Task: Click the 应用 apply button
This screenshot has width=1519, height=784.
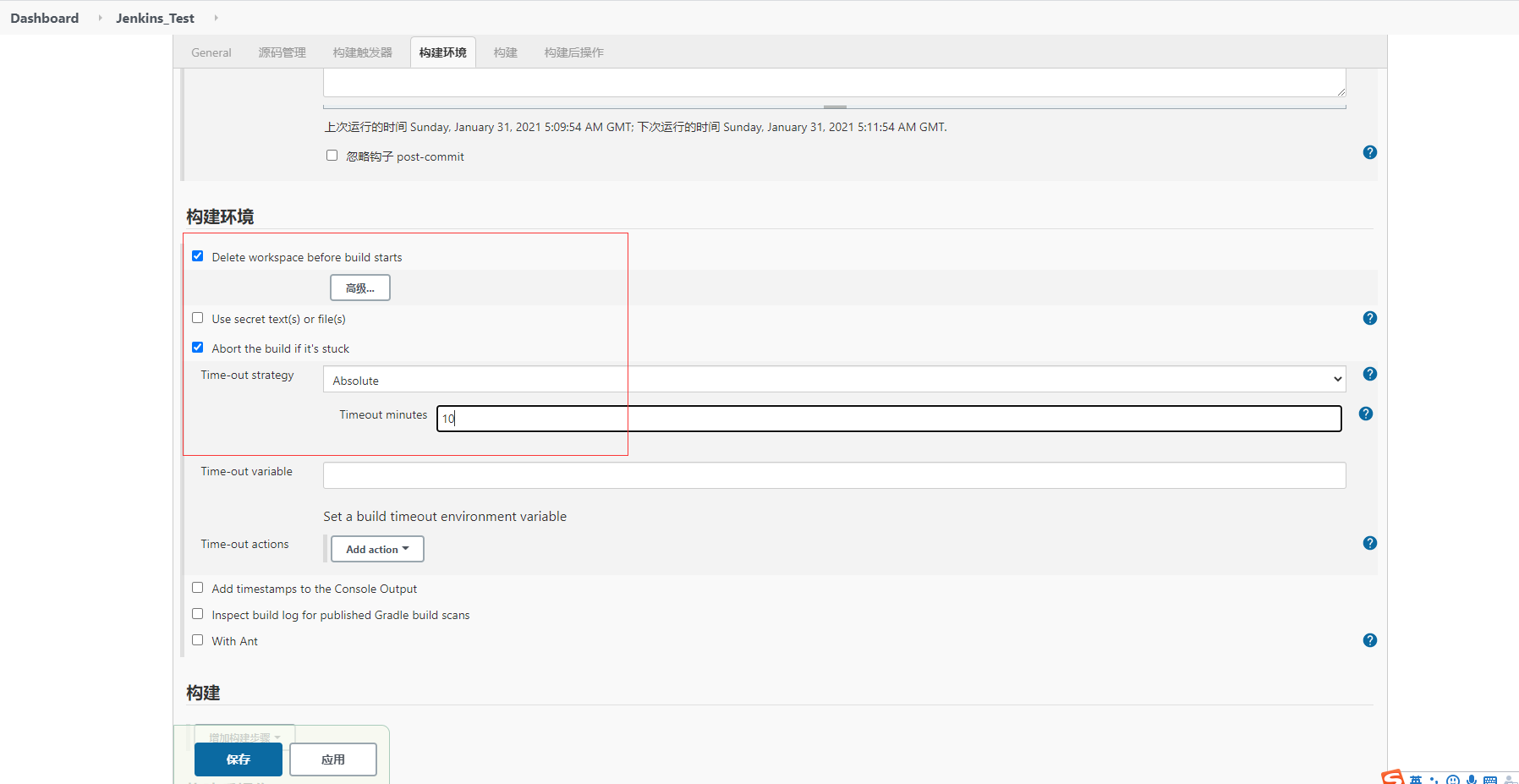Action: [333, 759]
